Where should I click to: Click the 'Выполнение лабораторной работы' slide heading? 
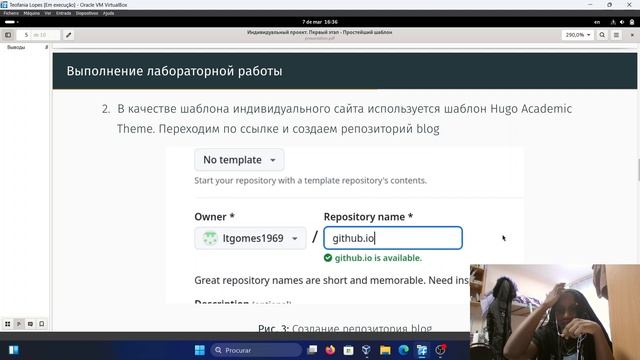click(x=174, y=71)
